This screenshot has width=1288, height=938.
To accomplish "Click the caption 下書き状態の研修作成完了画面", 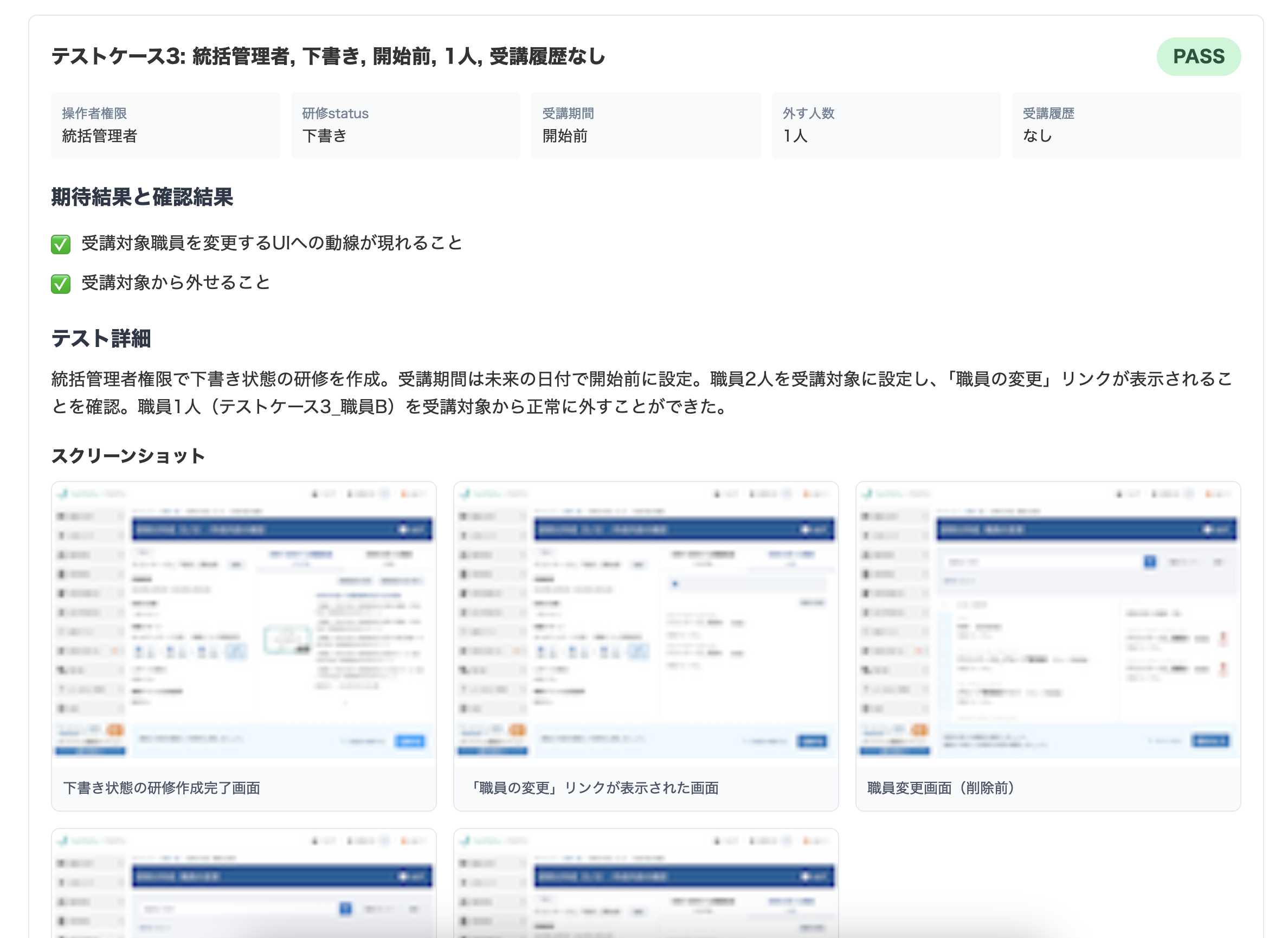I will click(x=162, y=788).
